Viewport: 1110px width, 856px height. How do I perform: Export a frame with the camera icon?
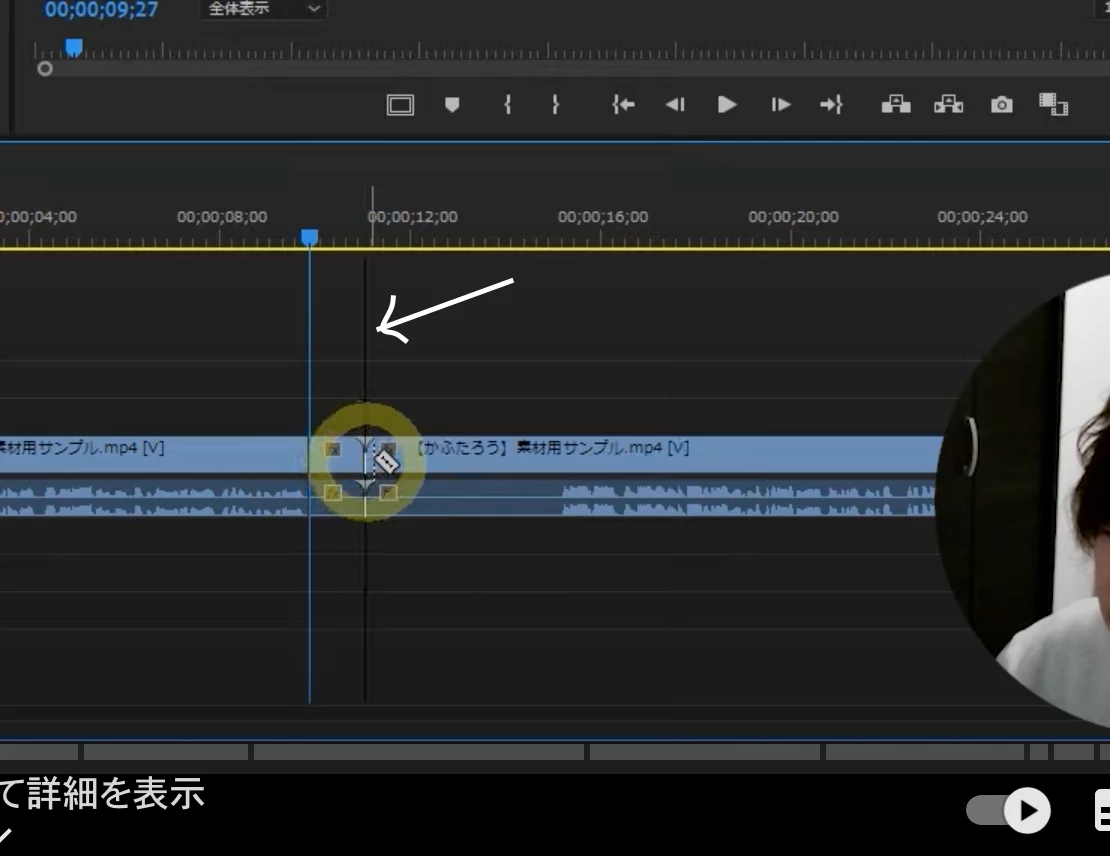1001,105
